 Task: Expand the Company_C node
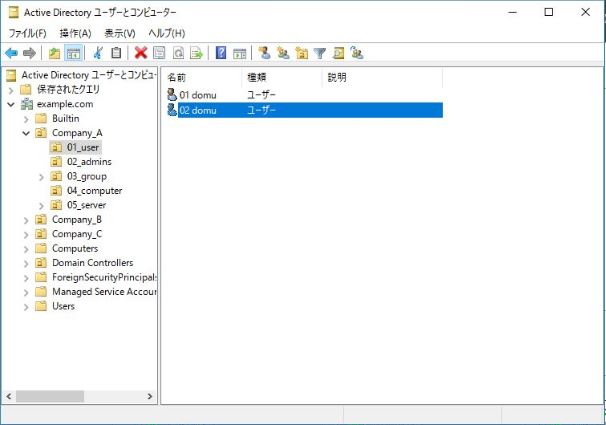pos(26,235)
